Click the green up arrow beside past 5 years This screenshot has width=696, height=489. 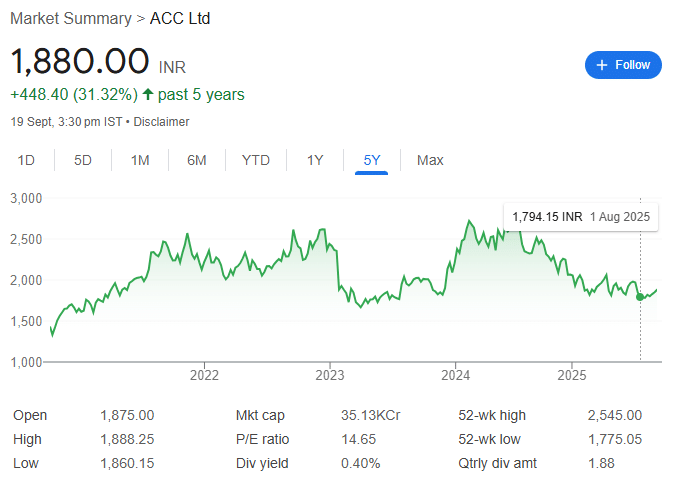pos(148,95)
